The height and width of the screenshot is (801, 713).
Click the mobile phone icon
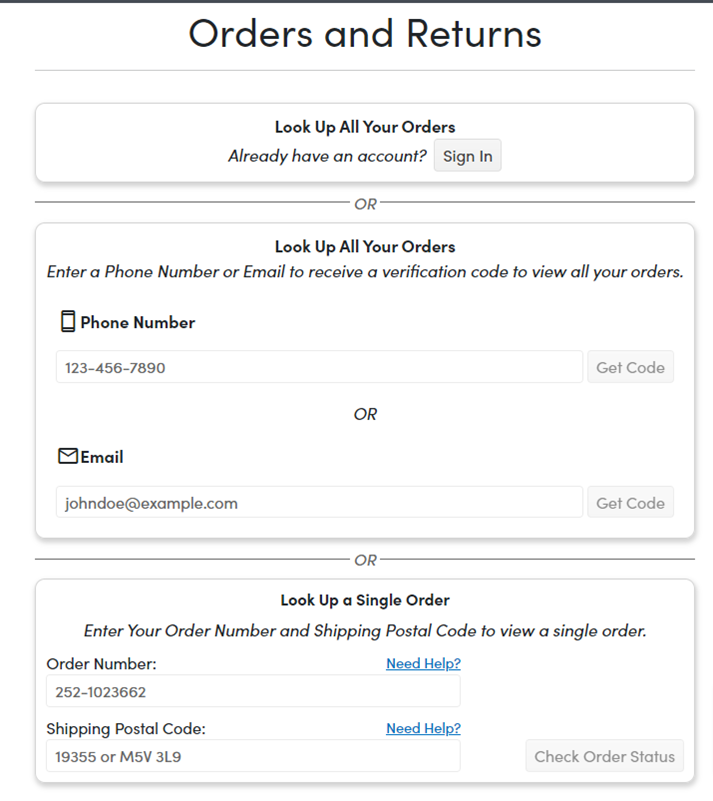[68, 322]
